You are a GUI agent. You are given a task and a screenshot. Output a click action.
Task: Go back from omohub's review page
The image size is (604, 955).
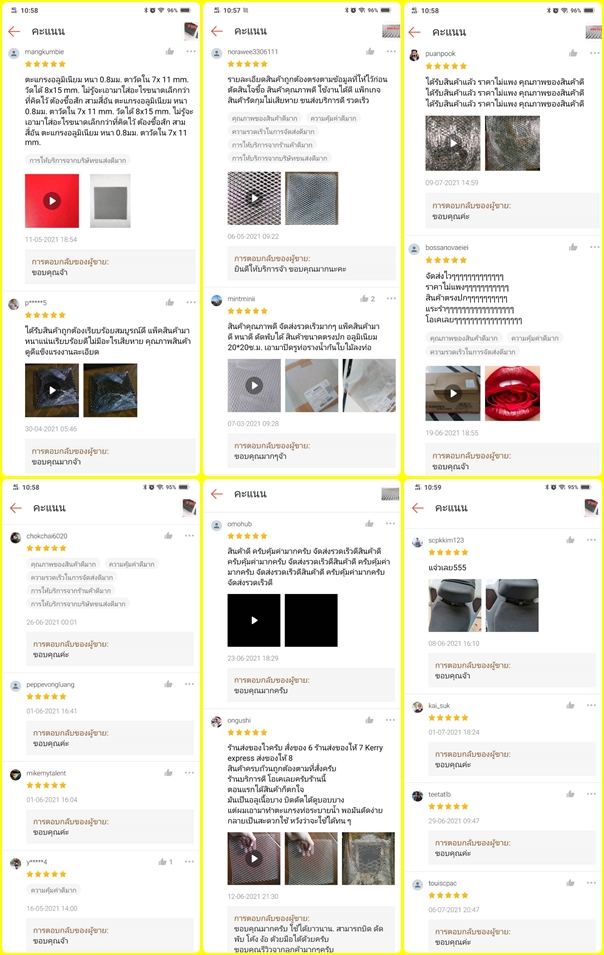pyautogui.click(x=217, y=494)
